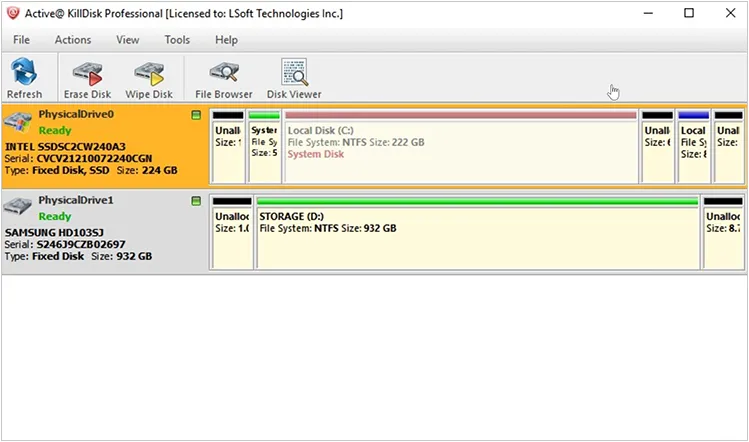
Task: Click the unallocated block between C: and Local partition
Action: [x=657, y=146]
